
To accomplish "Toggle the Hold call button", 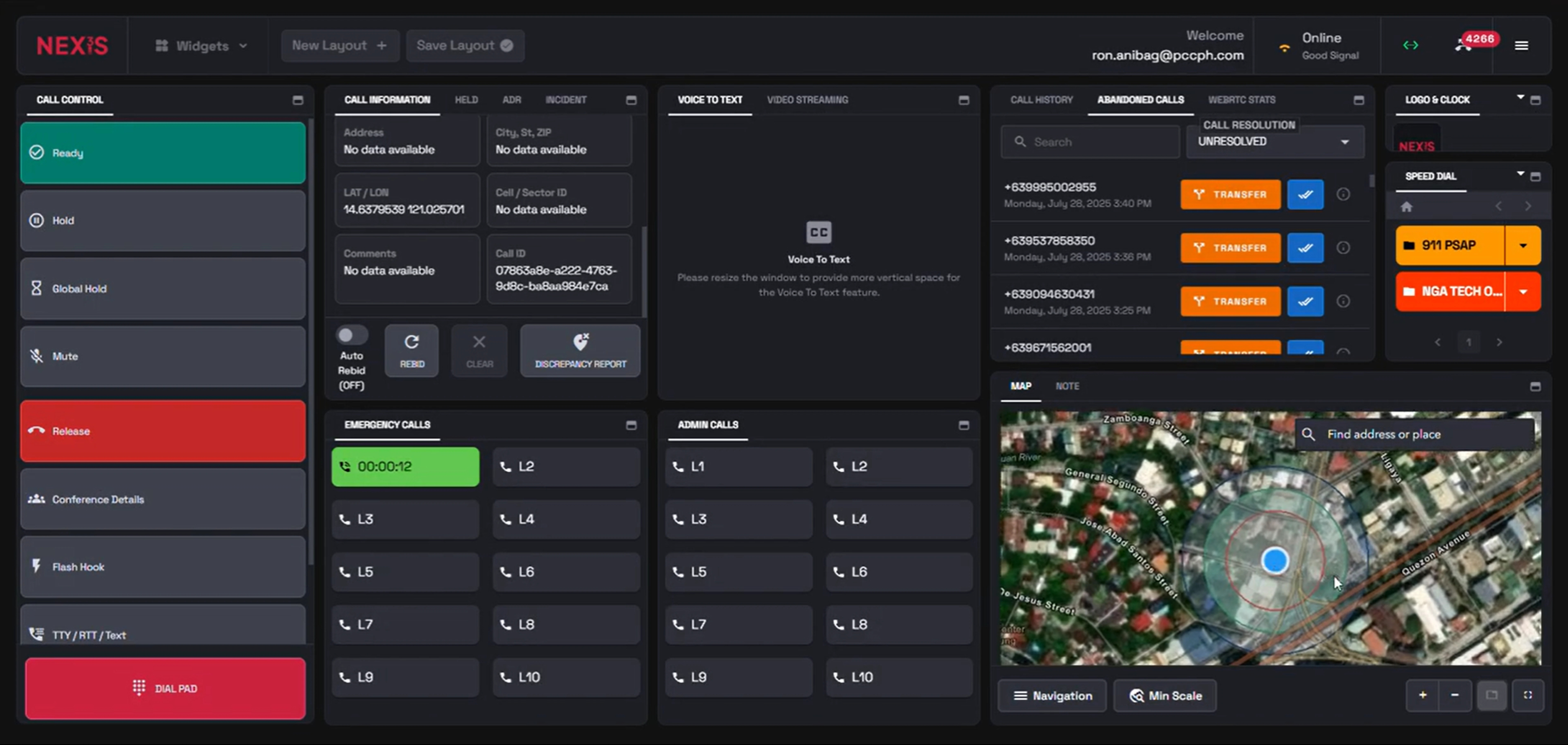I will 163,221.
